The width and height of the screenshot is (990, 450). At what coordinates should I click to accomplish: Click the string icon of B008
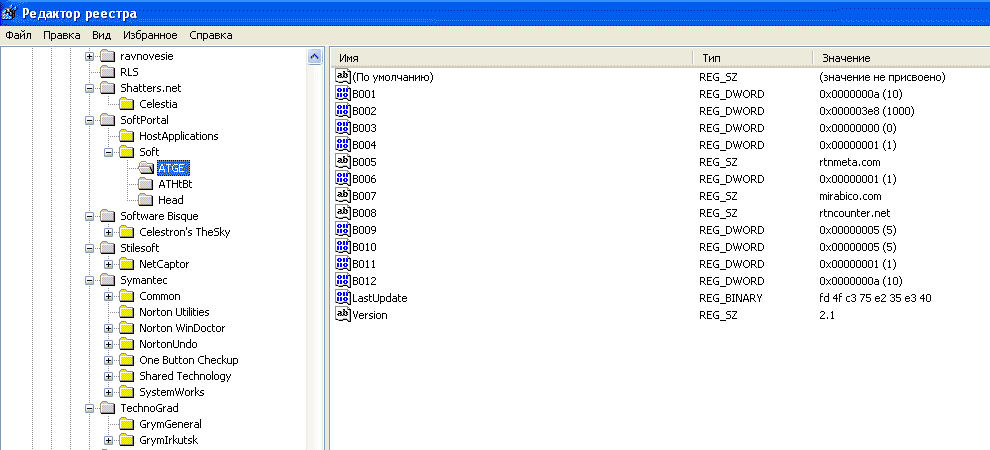(x=343, y=213)
